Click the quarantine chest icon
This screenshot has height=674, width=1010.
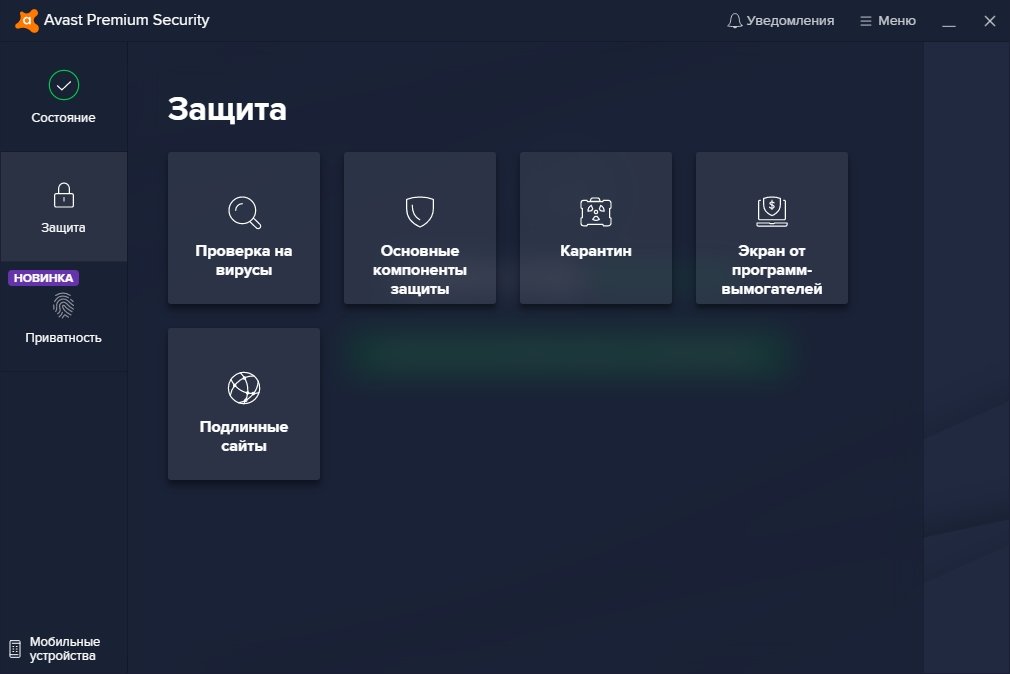click(596, 212)
